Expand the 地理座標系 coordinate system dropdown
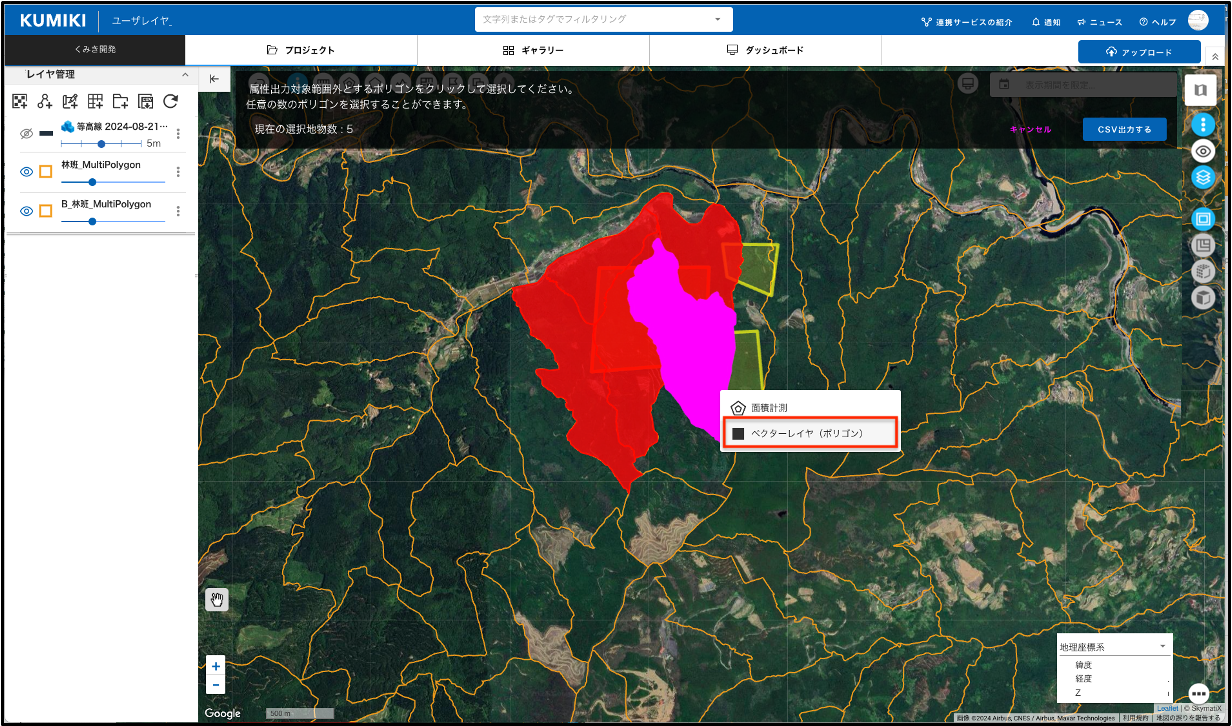Screen dimensions: 1232x726 pos(1162,647)
